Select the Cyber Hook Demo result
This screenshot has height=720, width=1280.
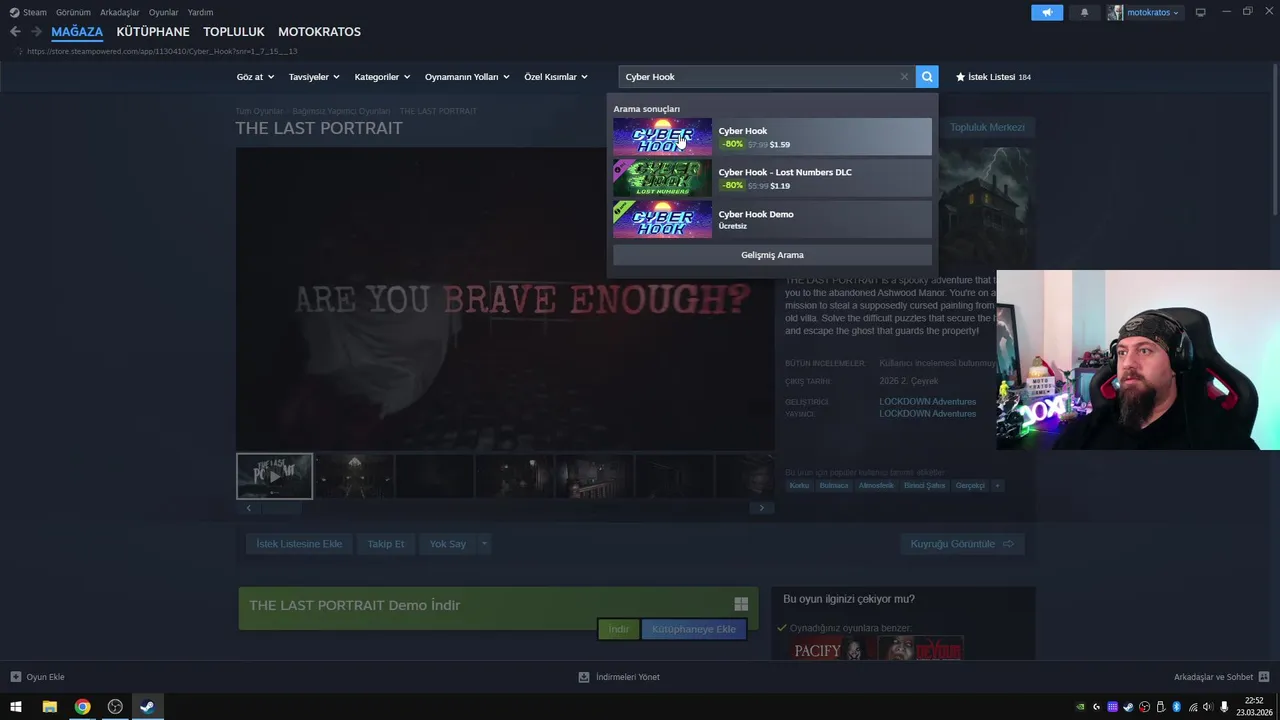pos(772,219)
